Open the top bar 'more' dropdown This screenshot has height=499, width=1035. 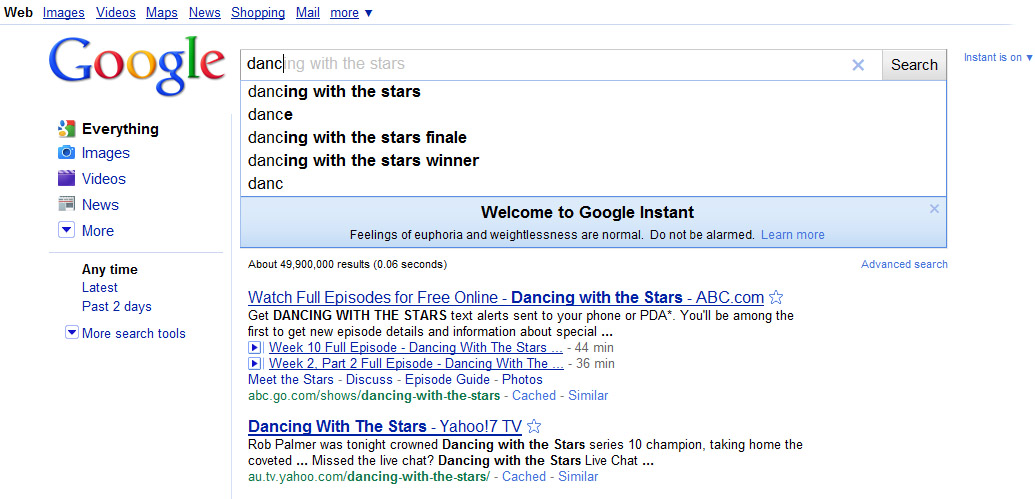click(351, 13)
